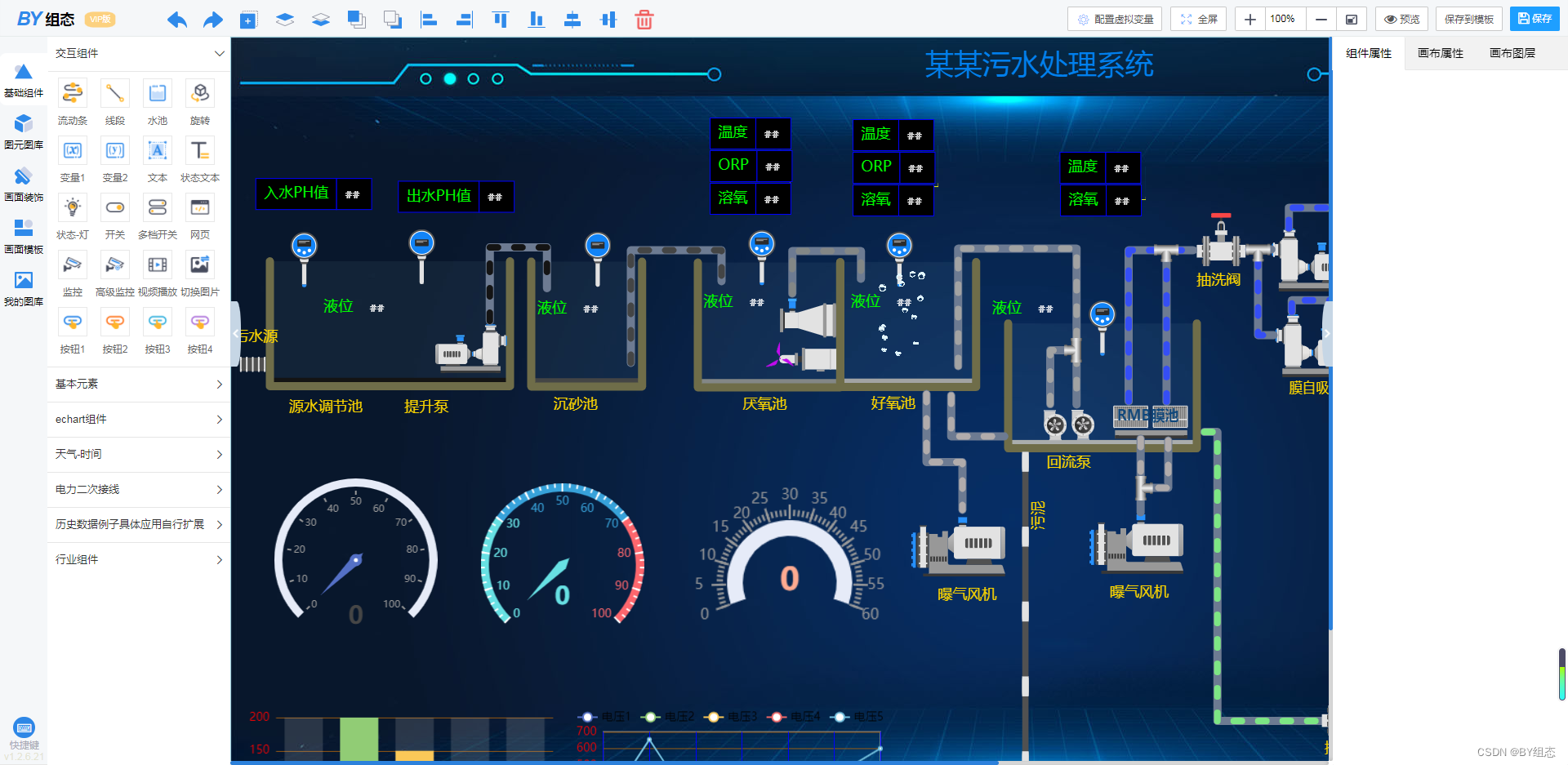The width and height of the screenshot is (1568, 765).
Task: Click the zoom out minus button
Action: (x=1321, y=19)
